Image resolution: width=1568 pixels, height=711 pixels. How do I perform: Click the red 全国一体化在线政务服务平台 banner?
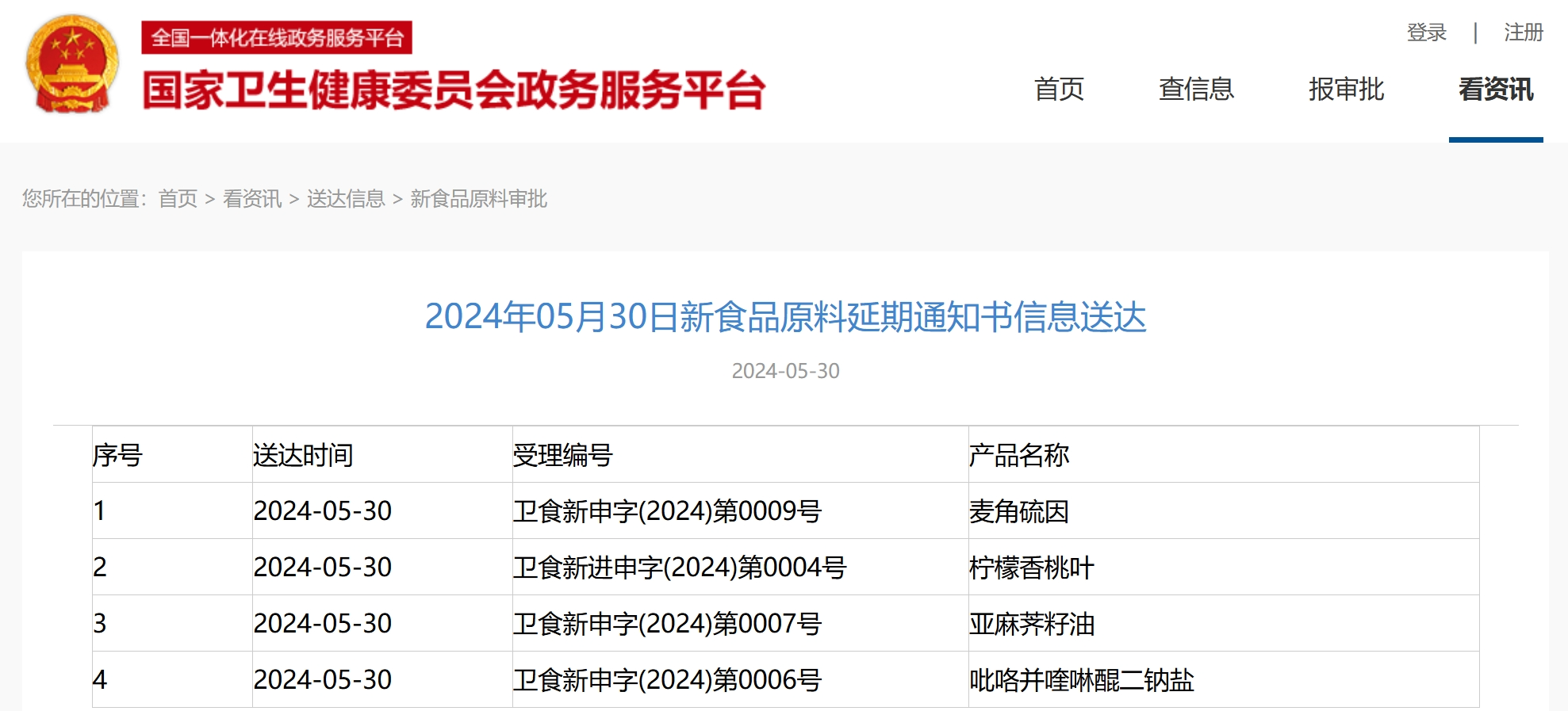click(277, 37)
